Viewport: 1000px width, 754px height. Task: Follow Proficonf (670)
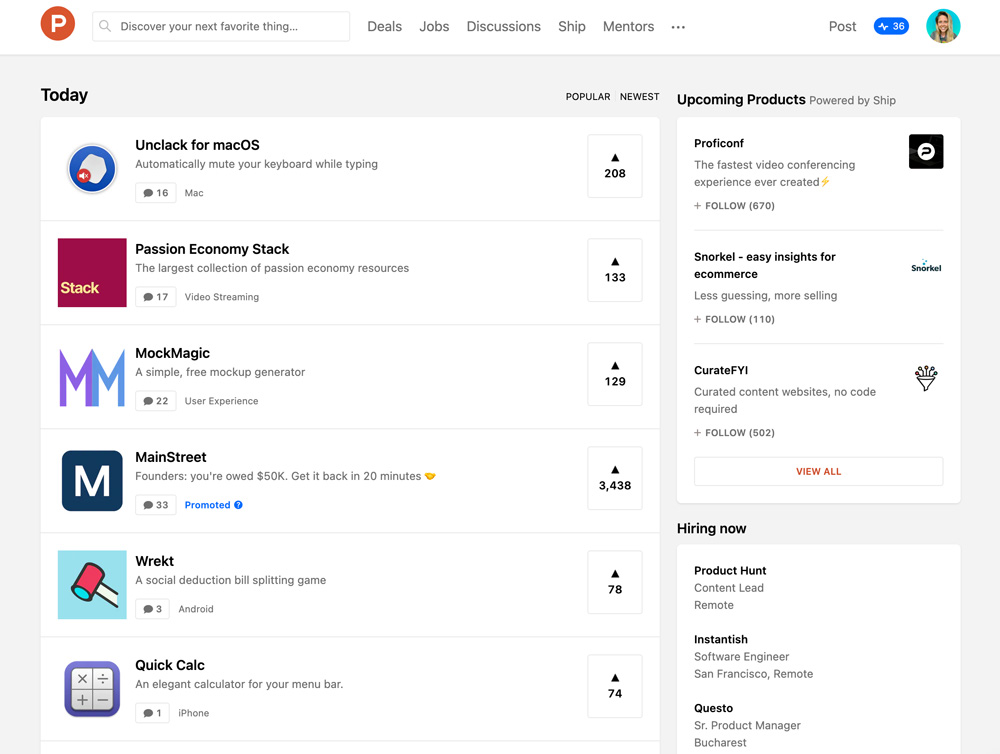[x=735, y=205]
